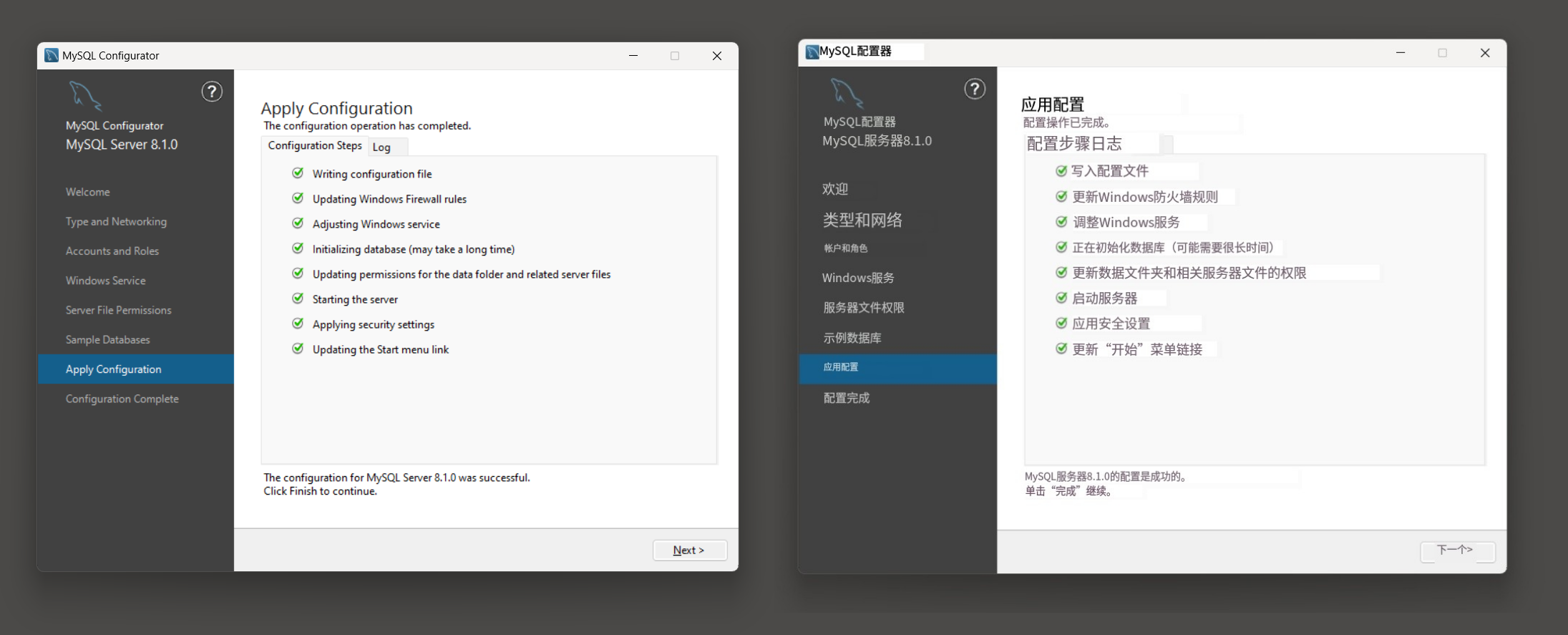Open the Log tab
Image resolution: width=1568 pixels, height=635 pixels.
(x=388, y=147)
